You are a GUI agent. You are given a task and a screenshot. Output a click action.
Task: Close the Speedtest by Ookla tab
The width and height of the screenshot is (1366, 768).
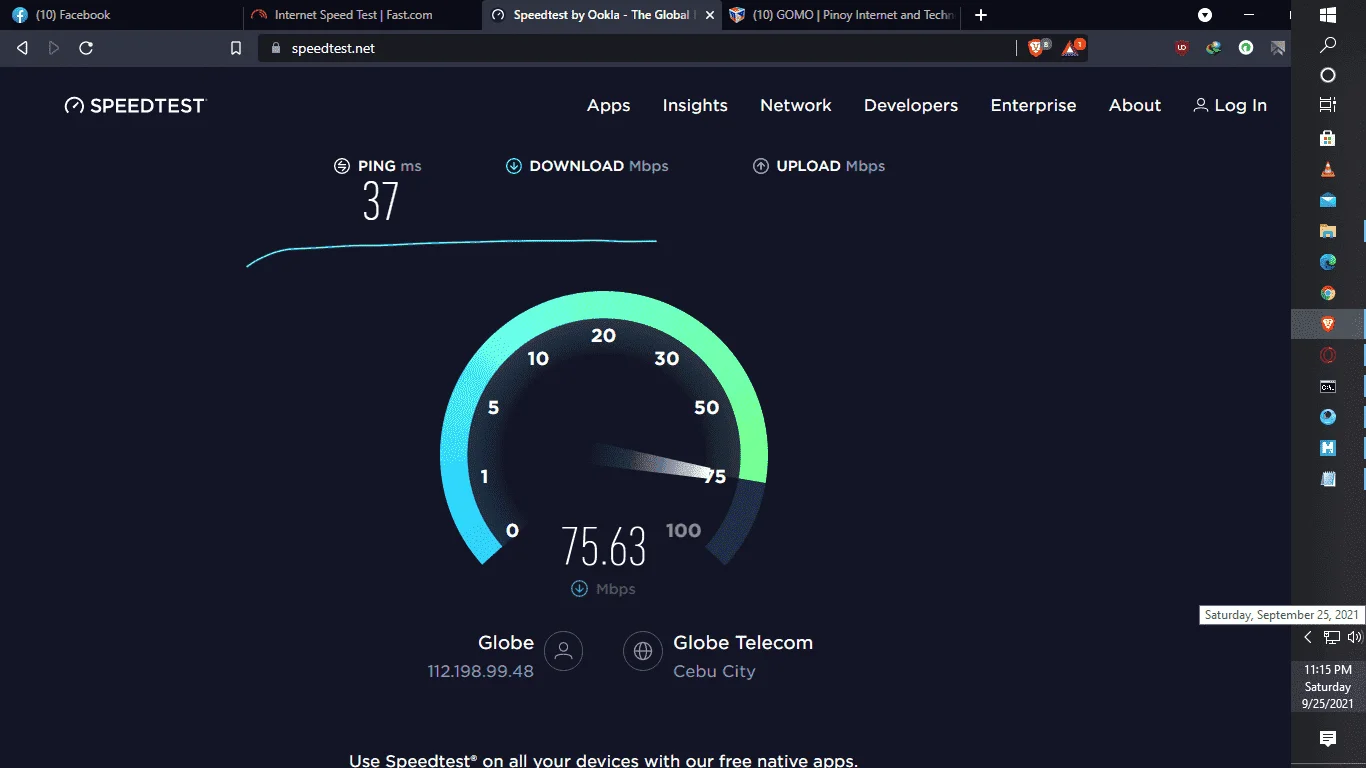710,15
